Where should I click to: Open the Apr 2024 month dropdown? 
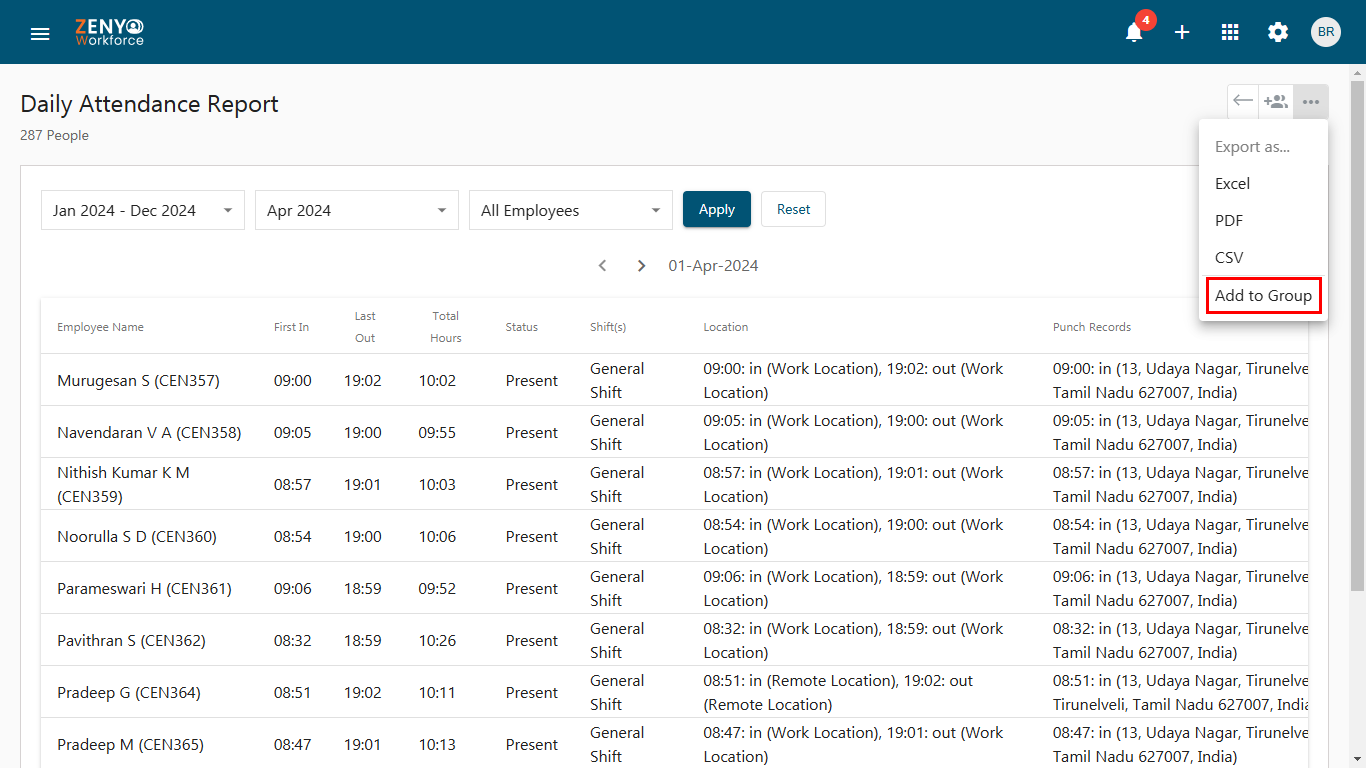click(x=357, y=210)
